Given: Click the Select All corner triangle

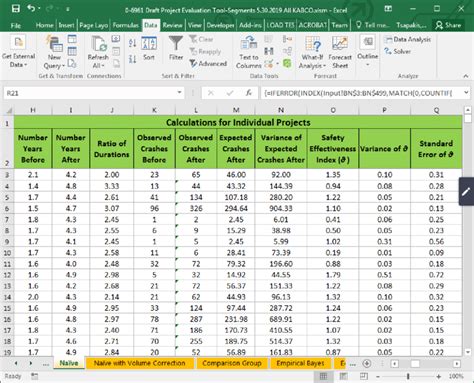Looking at the screenshot, I should (x=9, y=110).
